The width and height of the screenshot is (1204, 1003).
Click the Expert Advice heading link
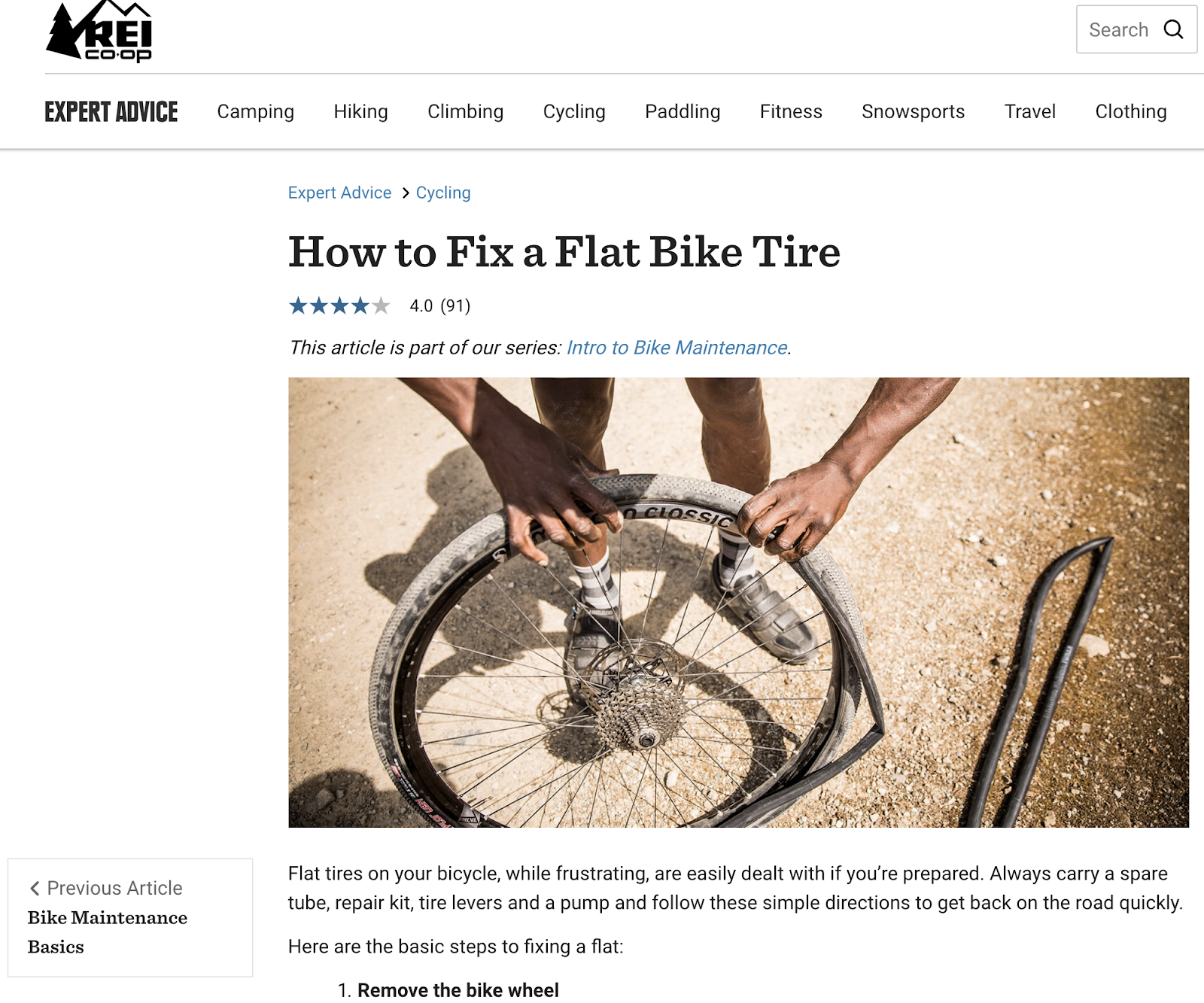[111, 112]
